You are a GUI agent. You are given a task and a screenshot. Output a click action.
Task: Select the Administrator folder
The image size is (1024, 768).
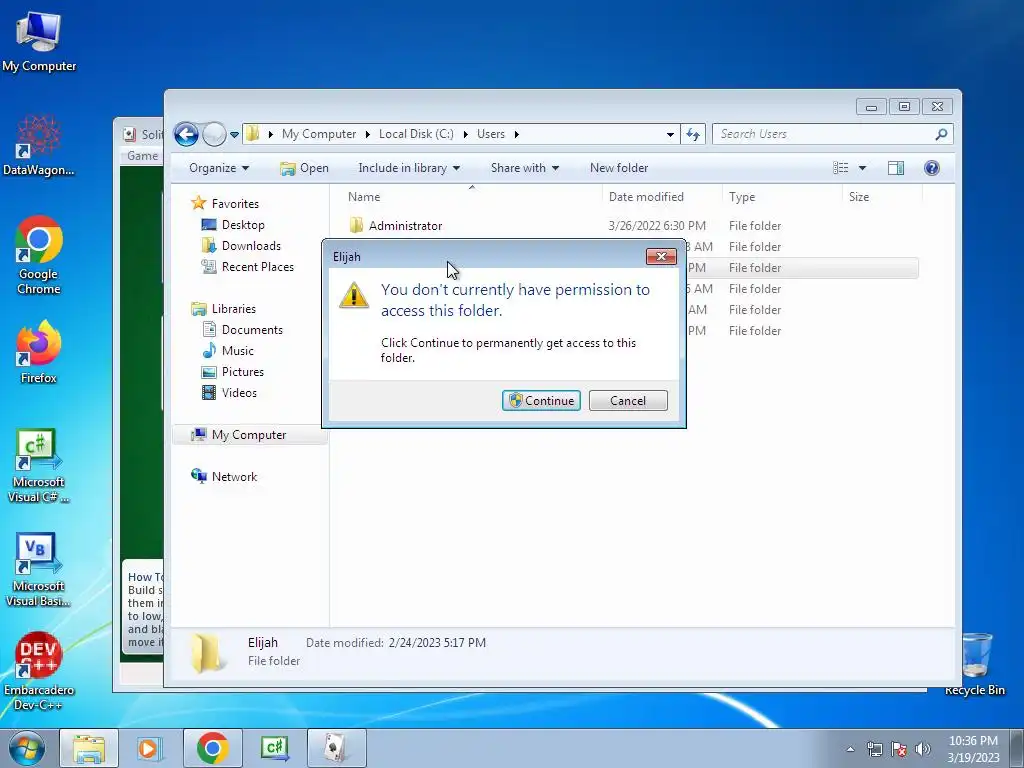coord(405,225)
